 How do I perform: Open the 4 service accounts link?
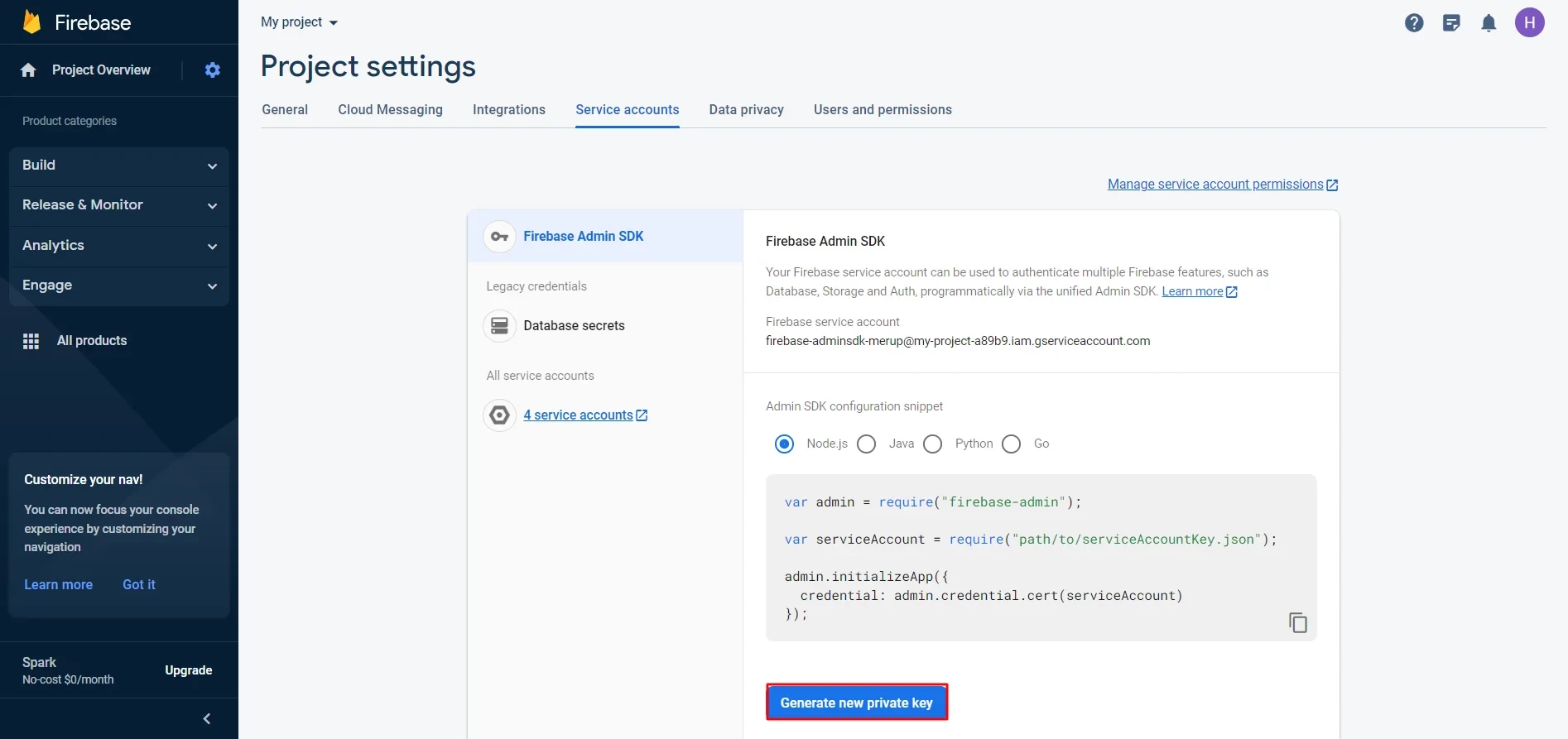[585, 415]
